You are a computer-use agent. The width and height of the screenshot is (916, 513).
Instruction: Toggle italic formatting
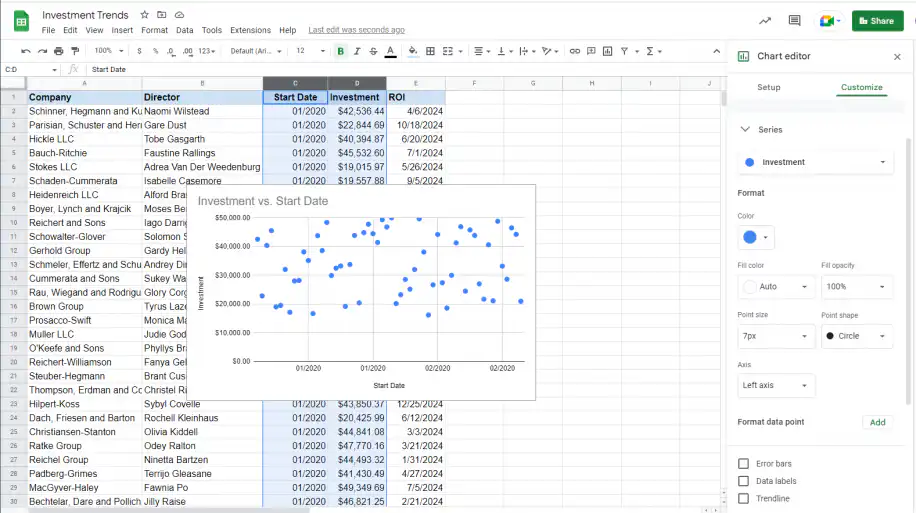(x=357, y=51)
